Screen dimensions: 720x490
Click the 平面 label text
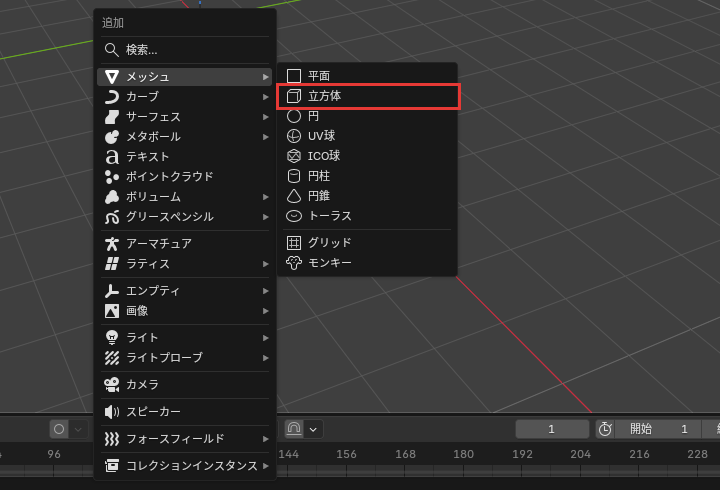click(x=319, y=76)
